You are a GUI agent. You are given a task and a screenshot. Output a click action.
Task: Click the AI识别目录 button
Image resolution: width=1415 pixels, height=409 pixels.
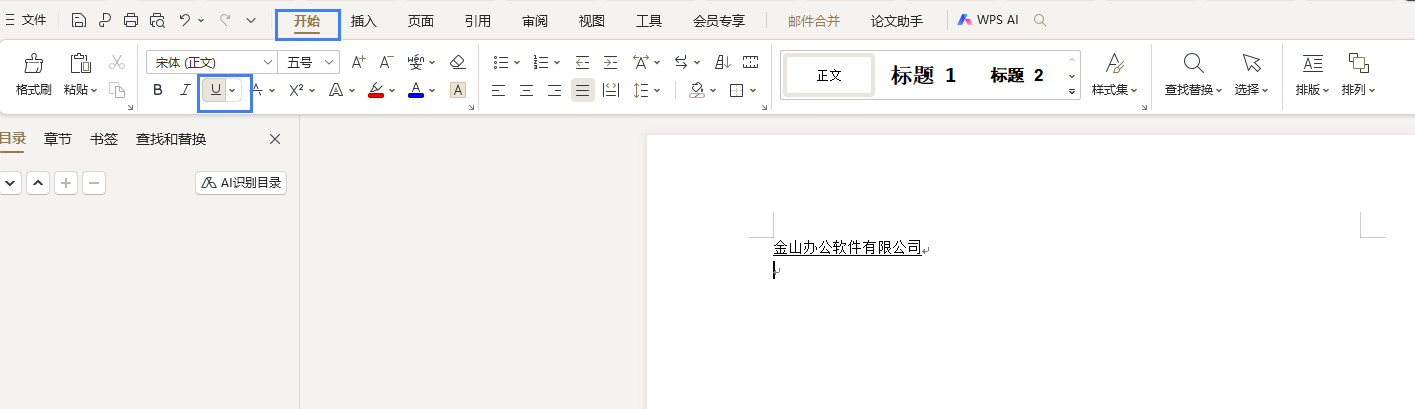[x=241, y=183]
